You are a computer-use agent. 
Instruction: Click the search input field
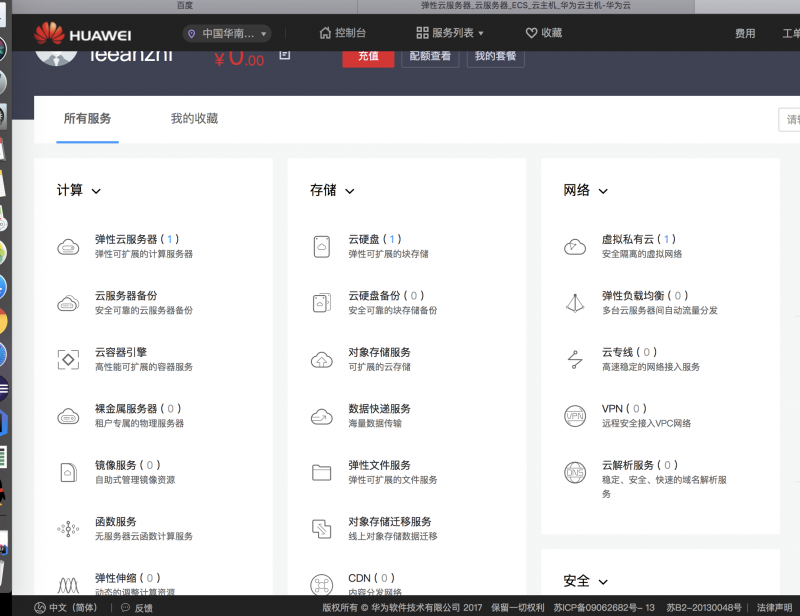[789, 119]
